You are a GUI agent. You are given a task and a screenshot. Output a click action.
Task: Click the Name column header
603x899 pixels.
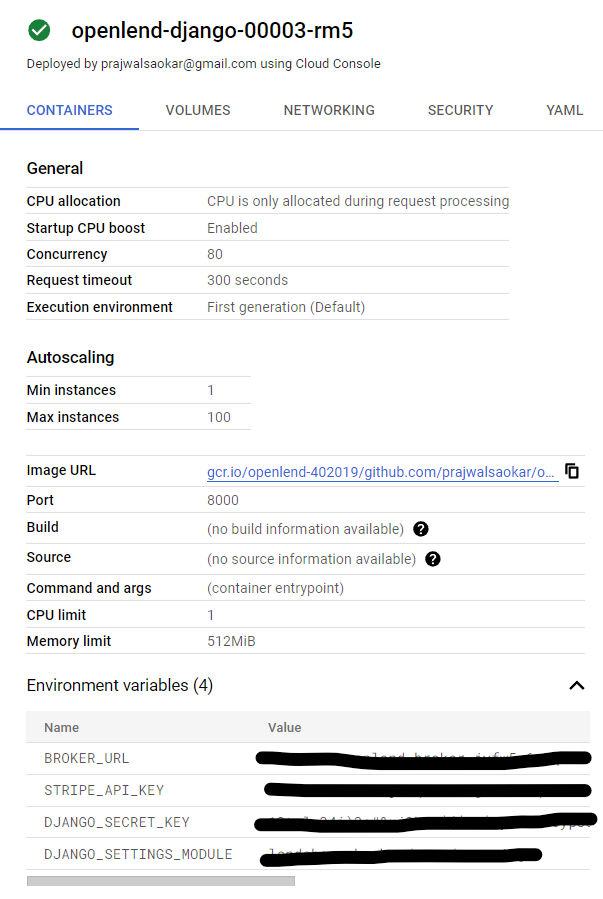click(62, 728)
